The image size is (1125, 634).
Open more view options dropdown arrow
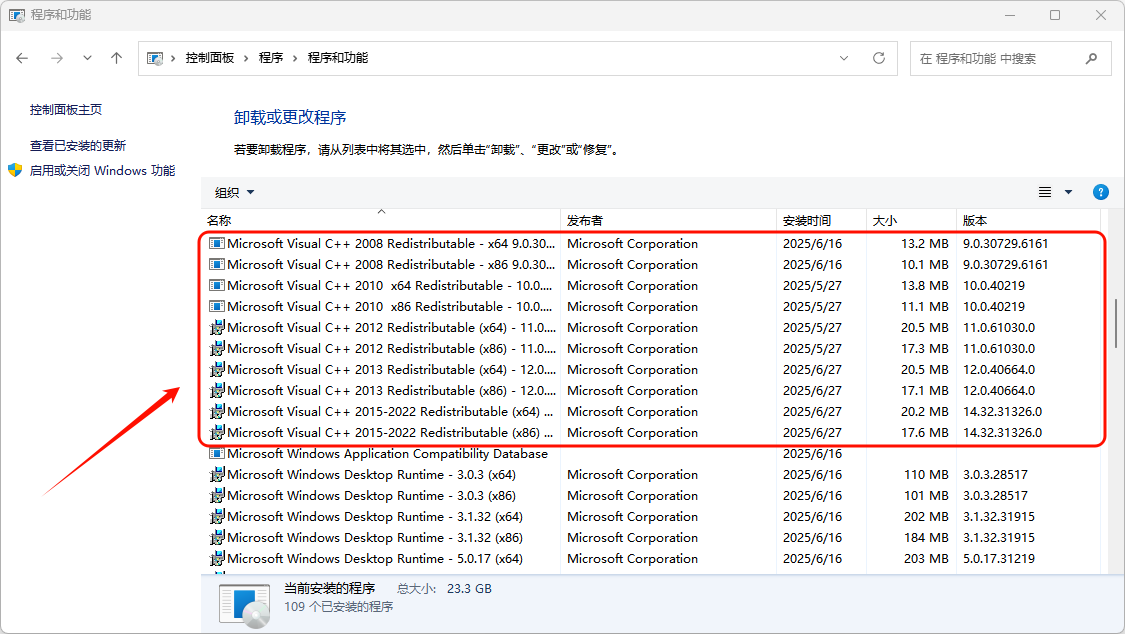(x=1068, y=192)
